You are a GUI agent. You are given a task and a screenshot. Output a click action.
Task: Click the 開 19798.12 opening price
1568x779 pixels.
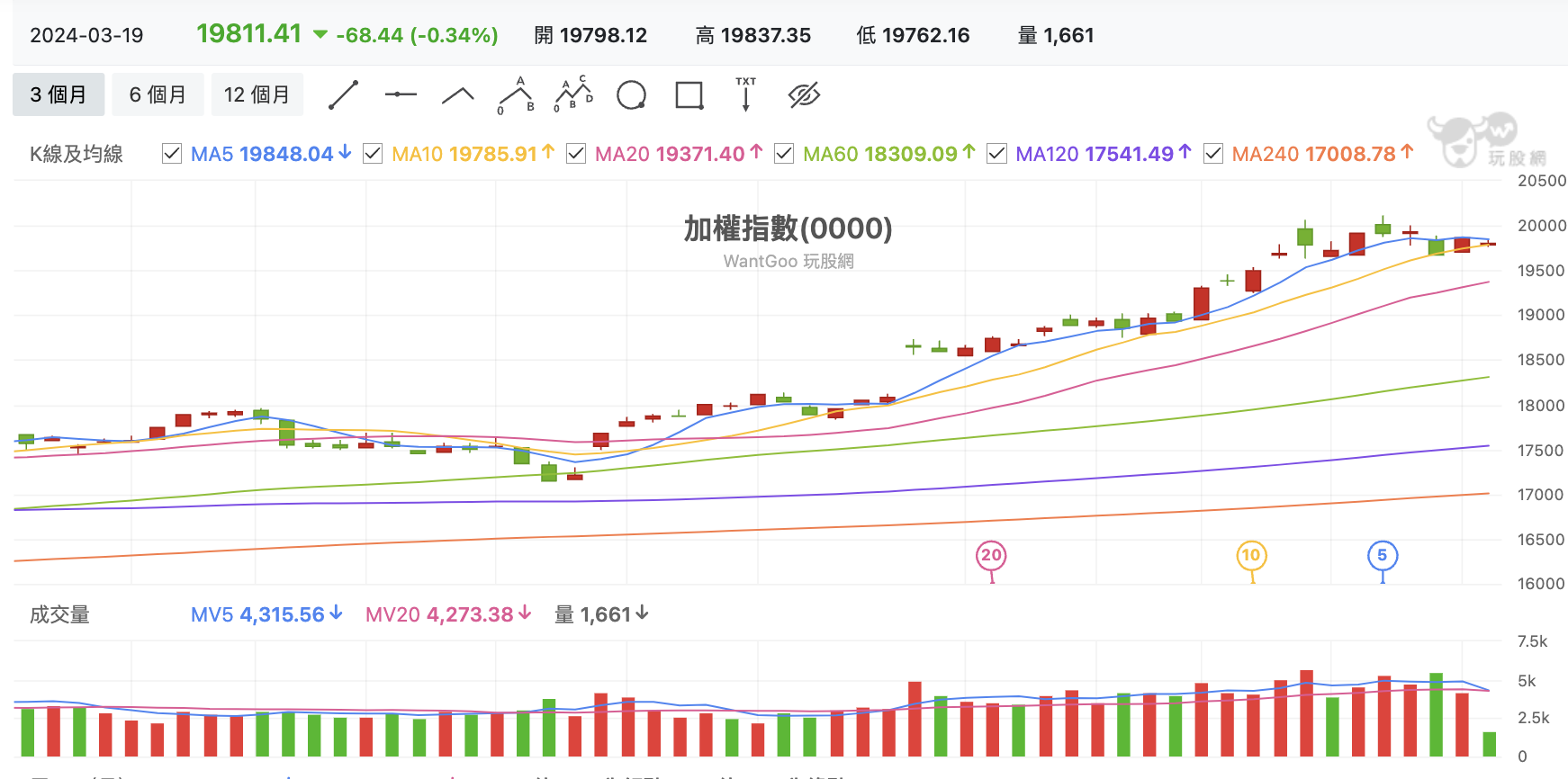tap(590, 35)
